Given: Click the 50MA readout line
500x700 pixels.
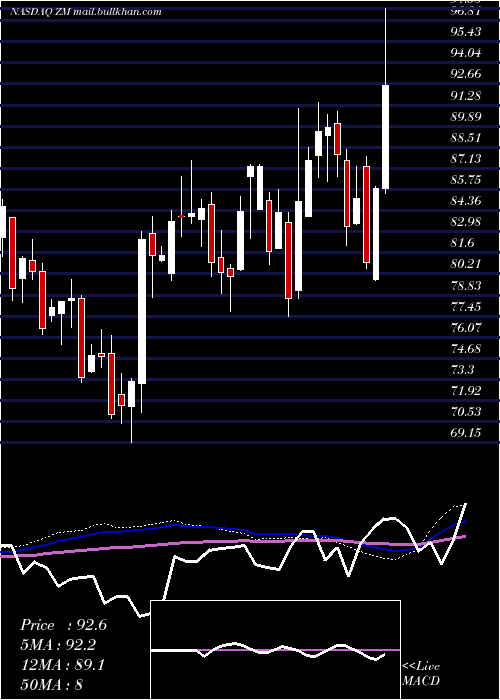Looking at the screenshot, I should (52, 684).
